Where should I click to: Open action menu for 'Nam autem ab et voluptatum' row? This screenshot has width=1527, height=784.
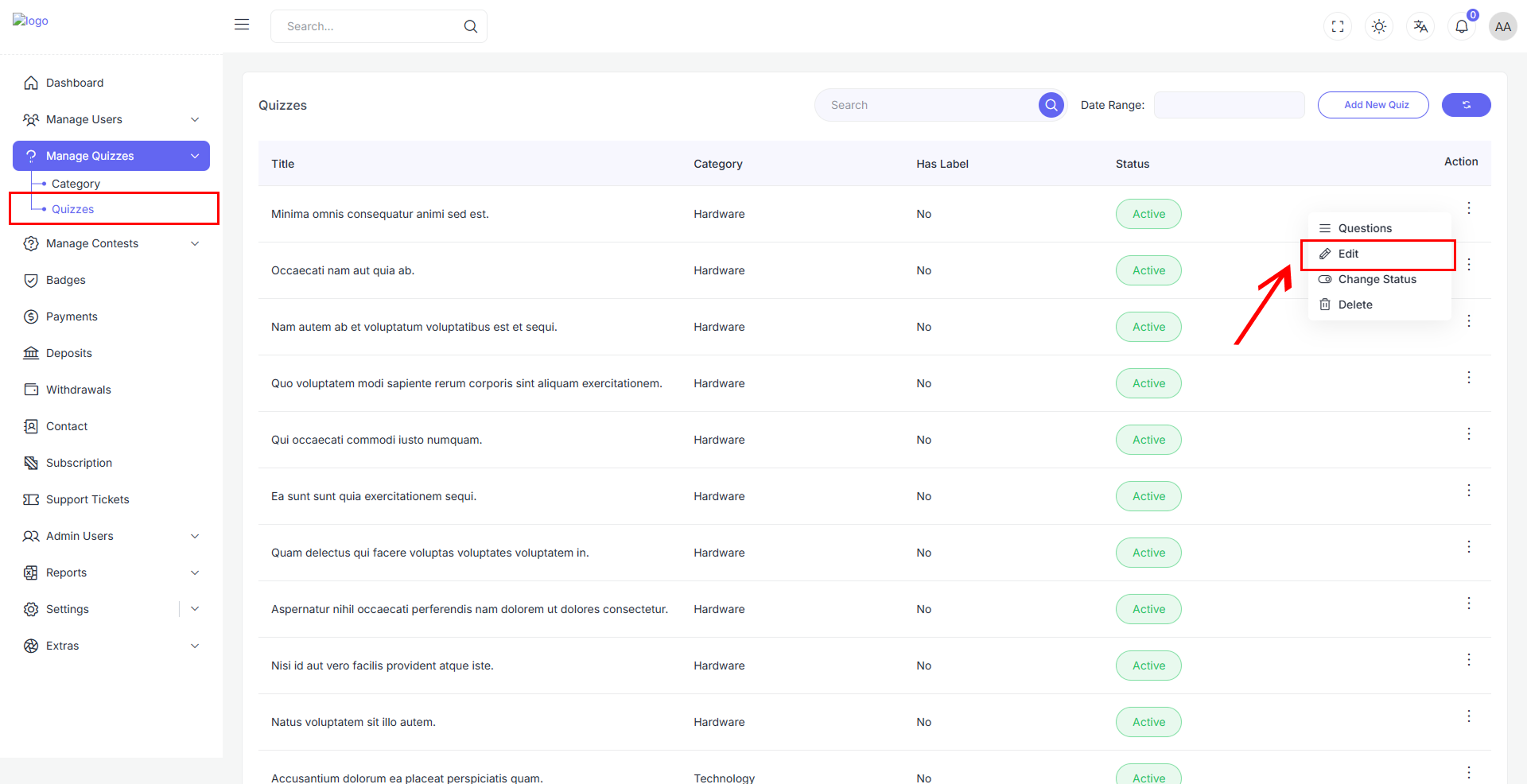[x=1469, y=320]
